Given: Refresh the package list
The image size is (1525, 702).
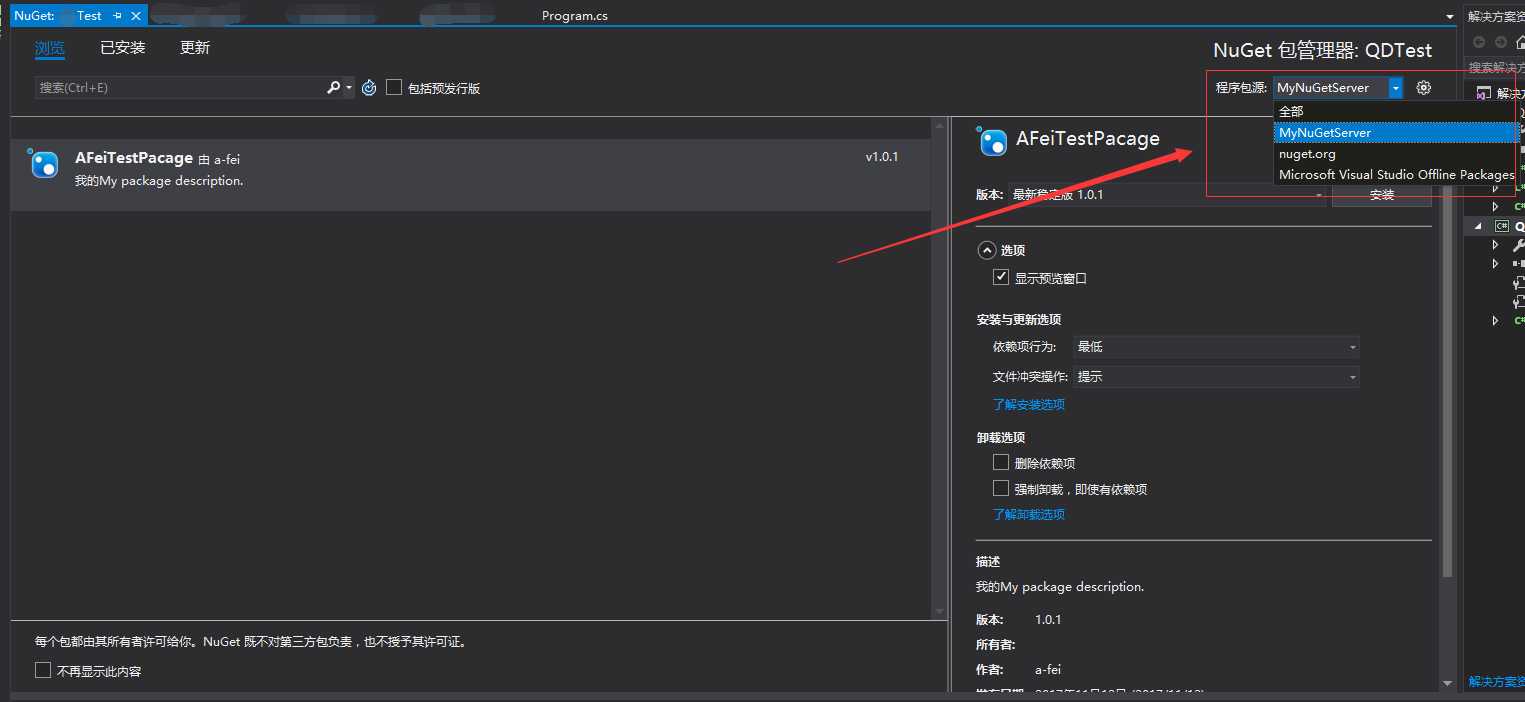Looking at the screenshot, I should [369, 88].
